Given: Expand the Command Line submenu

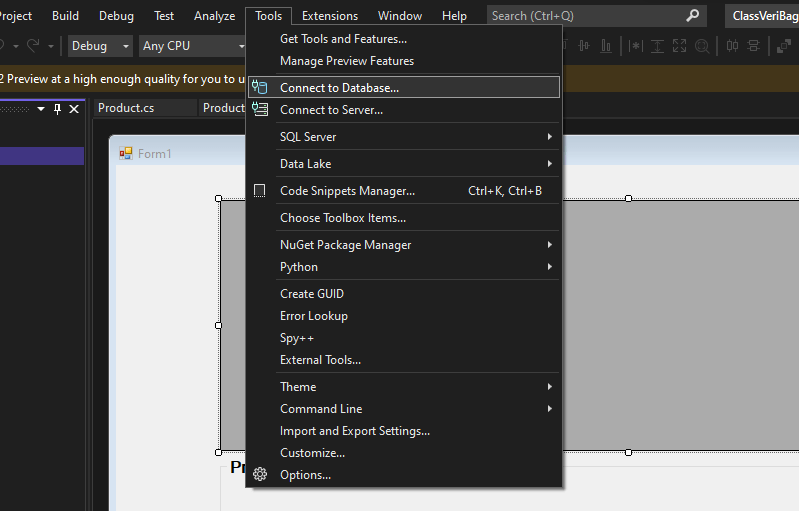Looking at the screenshot, I should 549,409.
